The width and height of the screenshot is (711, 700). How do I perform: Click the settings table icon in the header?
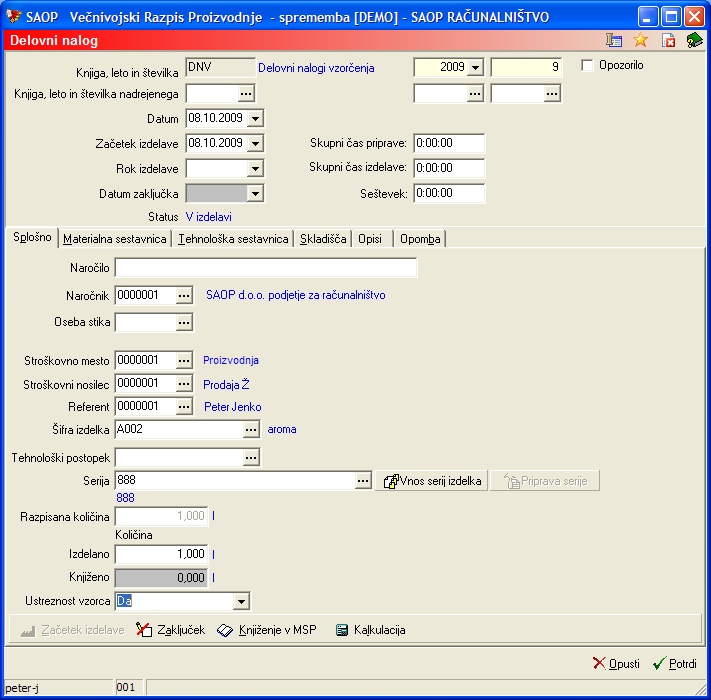[x=614, y=40]
